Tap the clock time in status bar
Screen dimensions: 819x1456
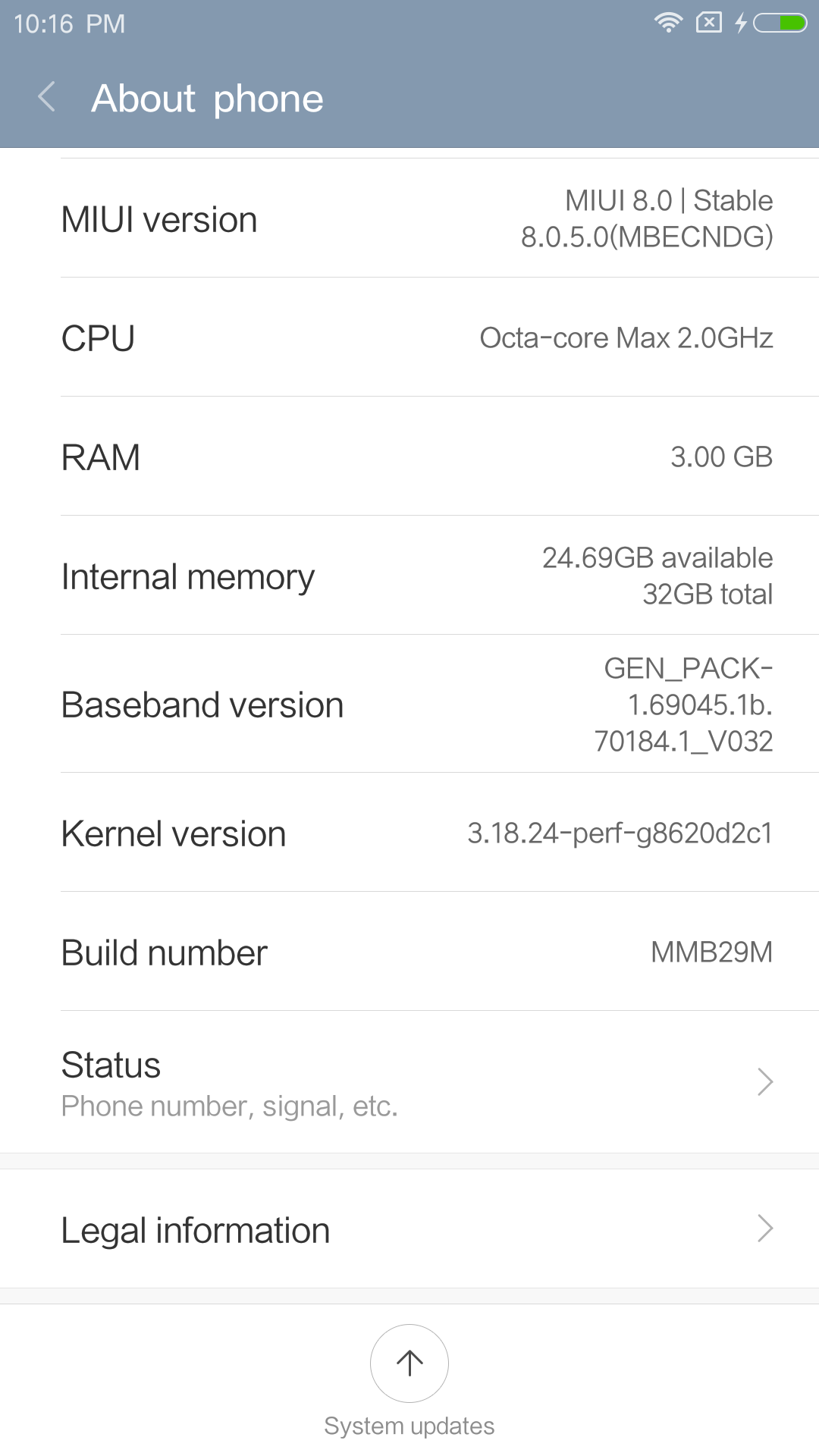69,24
